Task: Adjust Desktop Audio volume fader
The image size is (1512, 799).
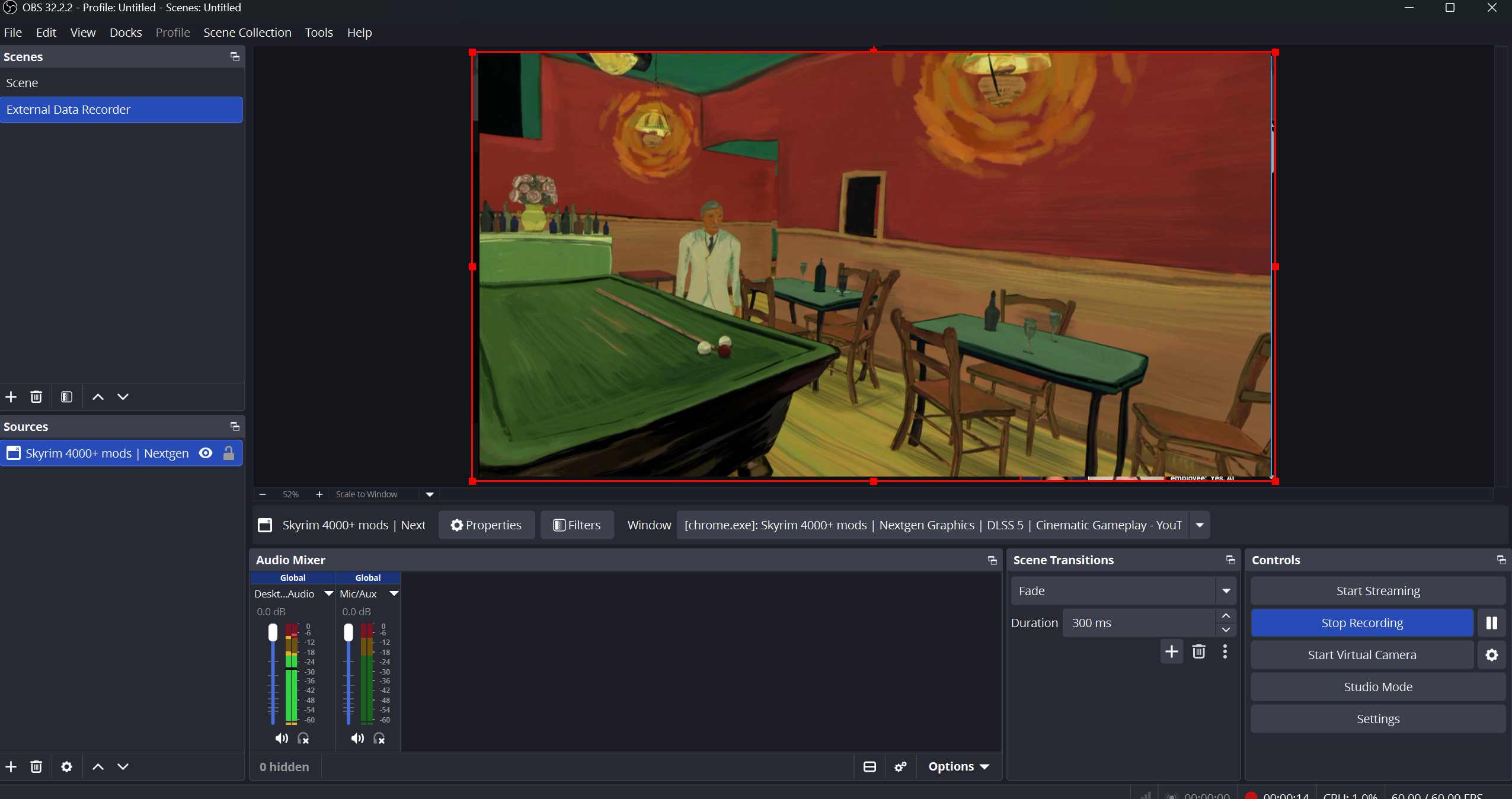Action: (273, 633)
